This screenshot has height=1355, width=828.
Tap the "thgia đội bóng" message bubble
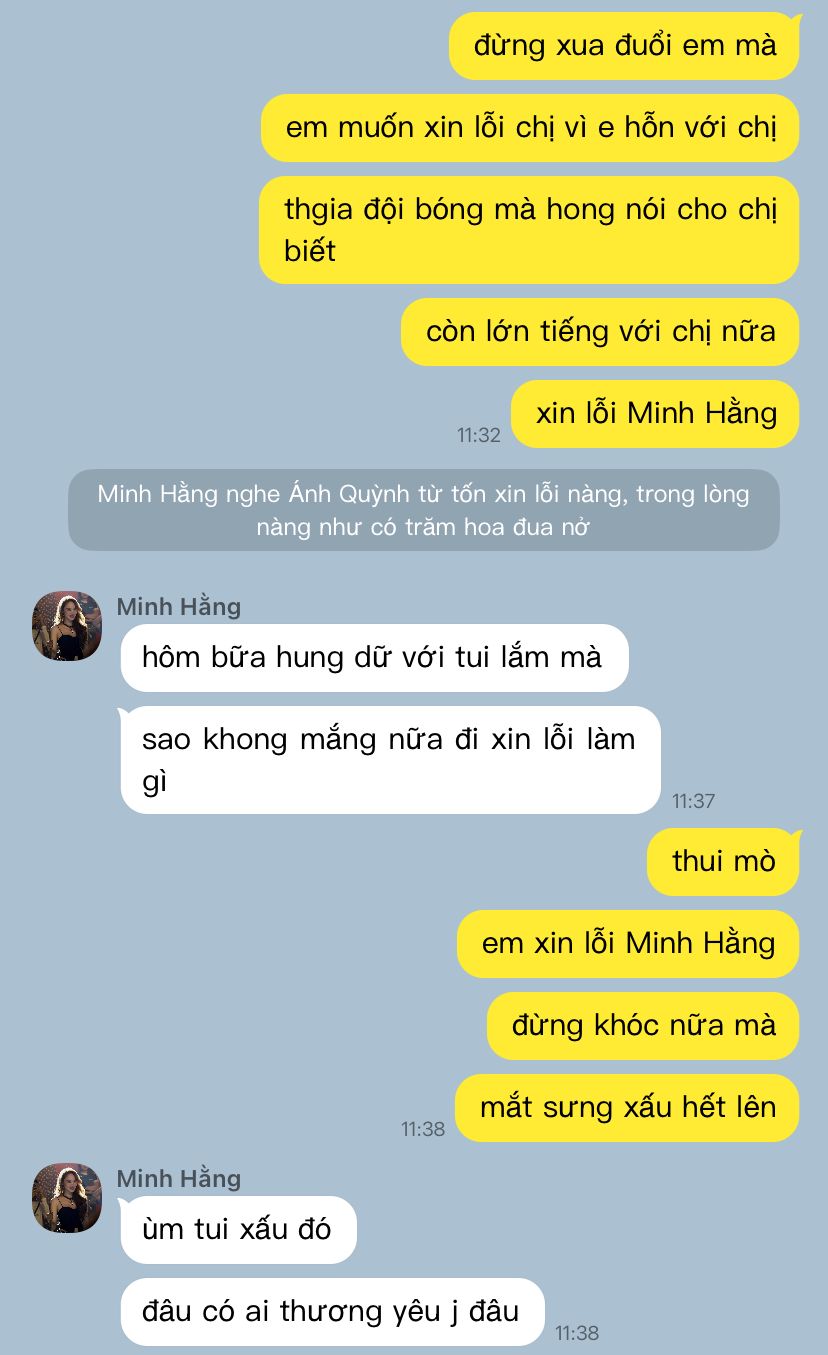(x=529, y=230)
